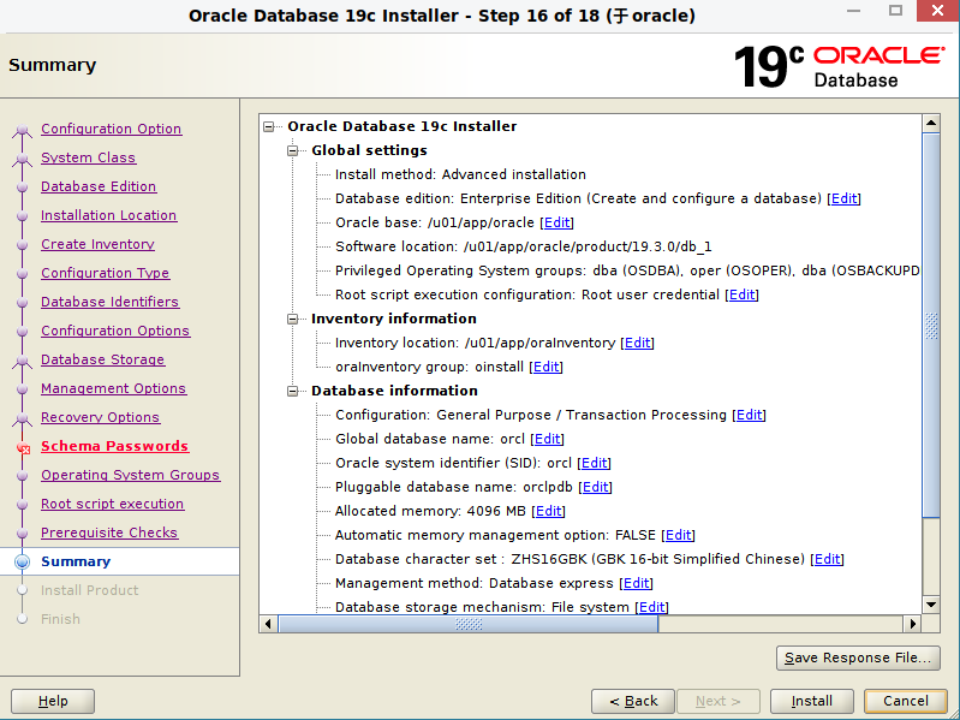This screenshot has height=720, width=960.
Task: Click the Install button
Action: pos(812,701)
